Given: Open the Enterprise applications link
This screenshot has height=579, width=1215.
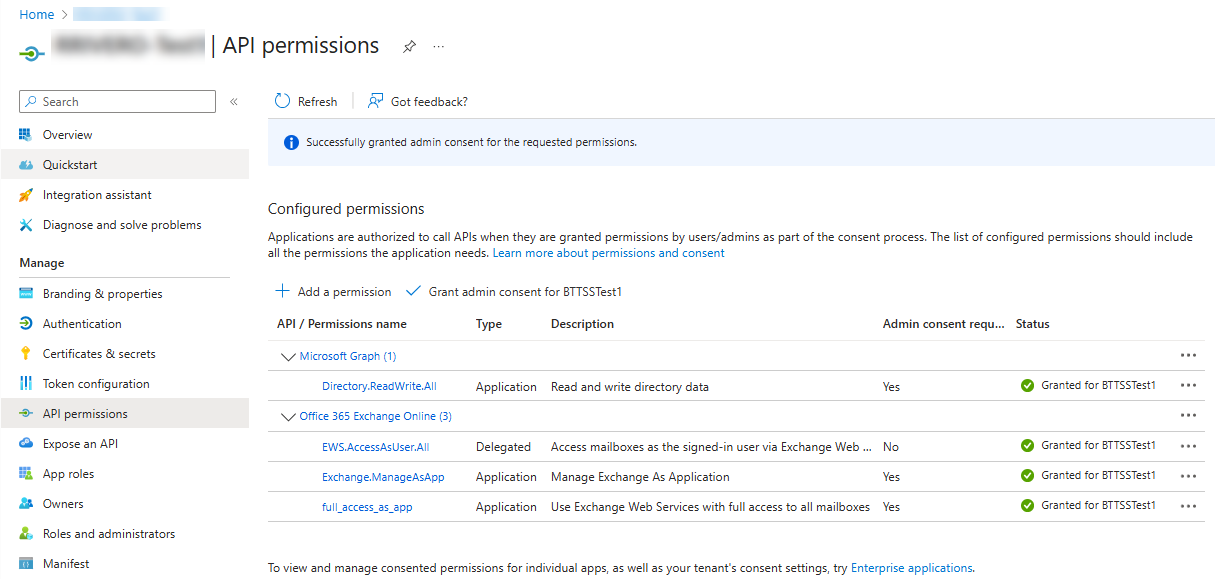Looking at the screenshot, I should click(x=911, y=568).
